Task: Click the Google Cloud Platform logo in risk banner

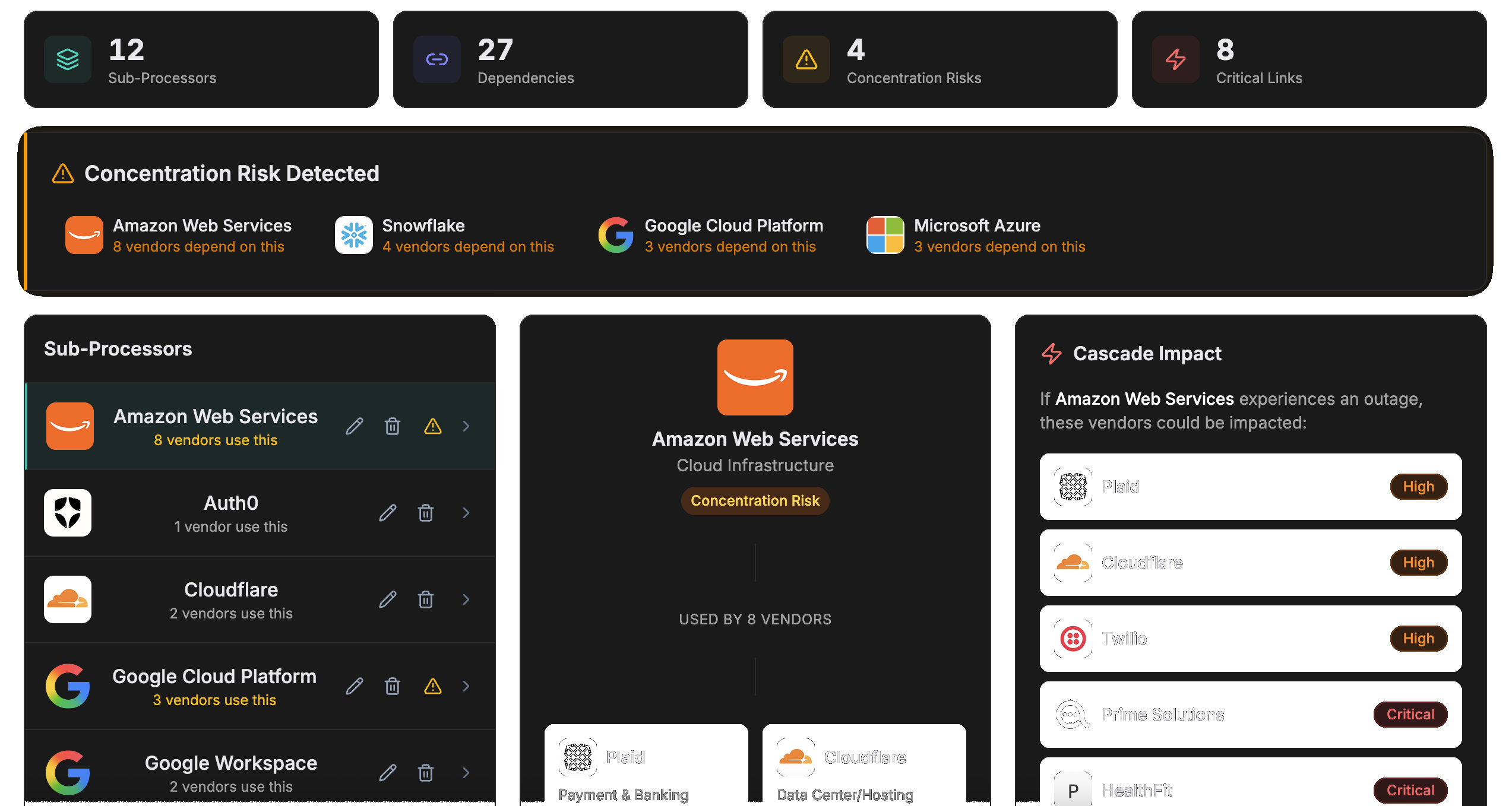Action: point(616,235)
